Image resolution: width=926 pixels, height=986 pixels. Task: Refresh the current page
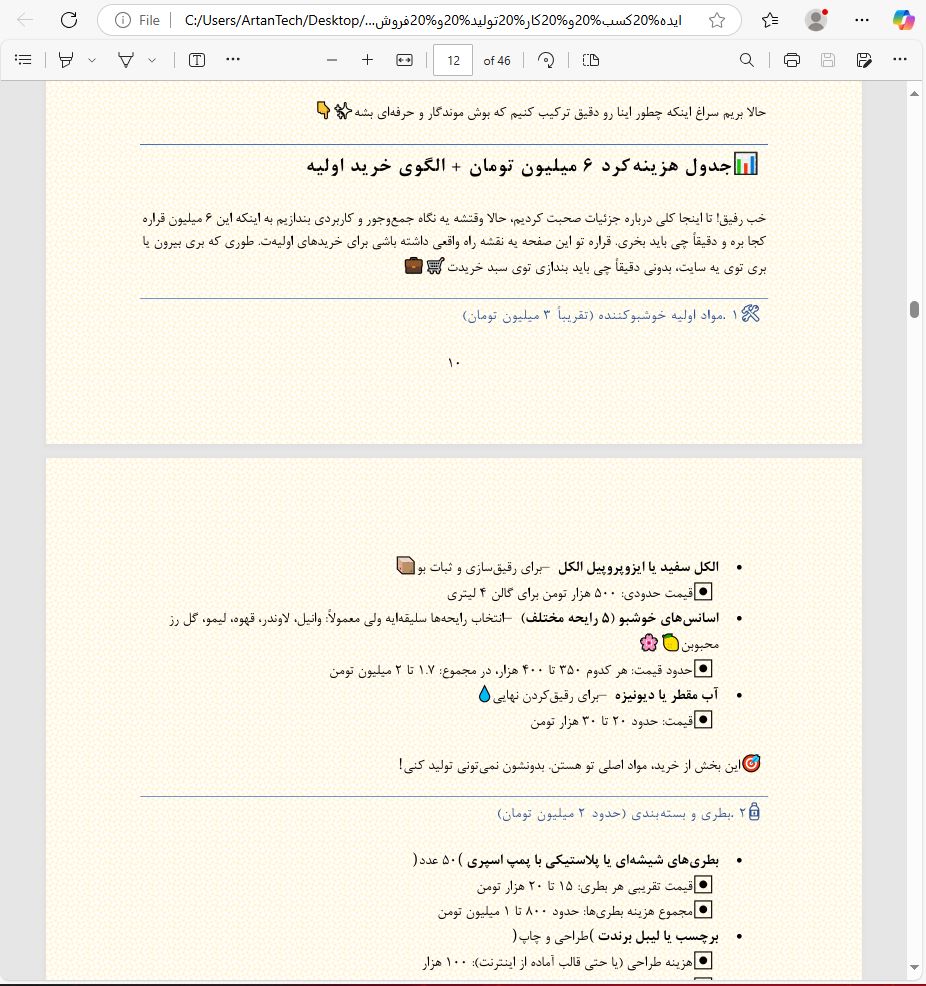pos(68,19)
